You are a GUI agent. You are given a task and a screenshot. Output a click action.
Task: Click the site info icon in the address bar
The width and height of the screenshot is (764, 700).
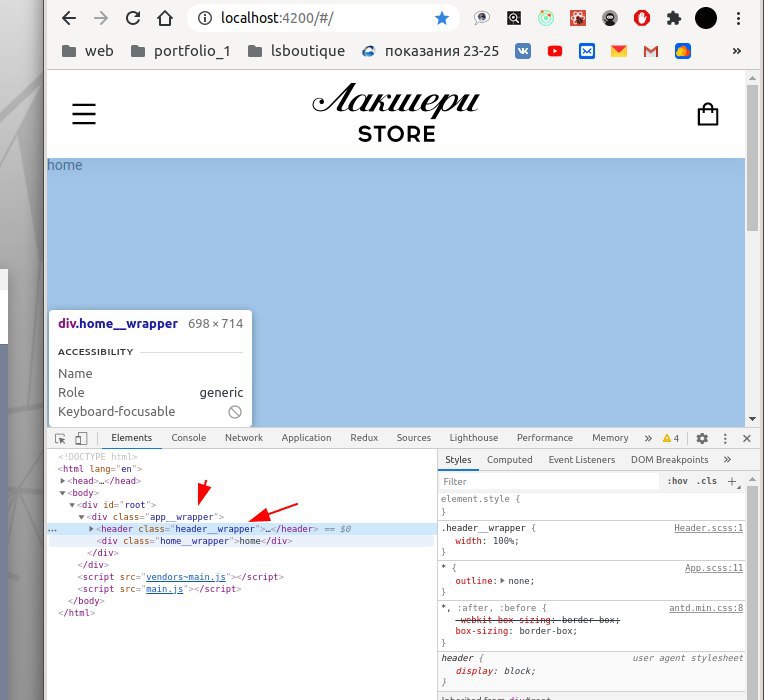[205, 19]
